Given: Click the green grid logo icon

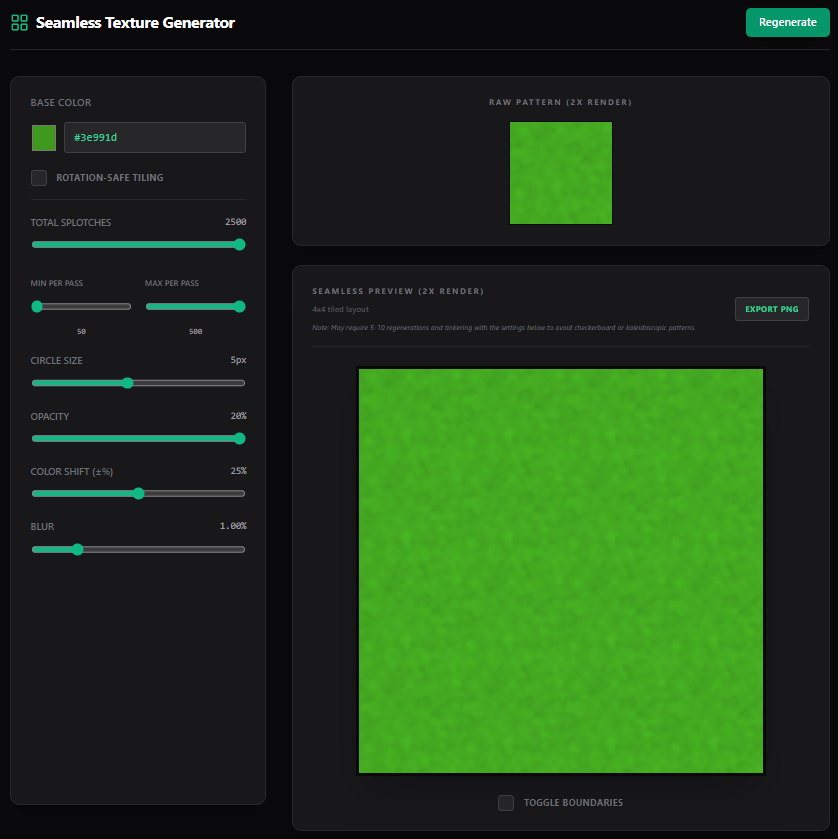Looking at the screenshot, I should click(19, 22).
